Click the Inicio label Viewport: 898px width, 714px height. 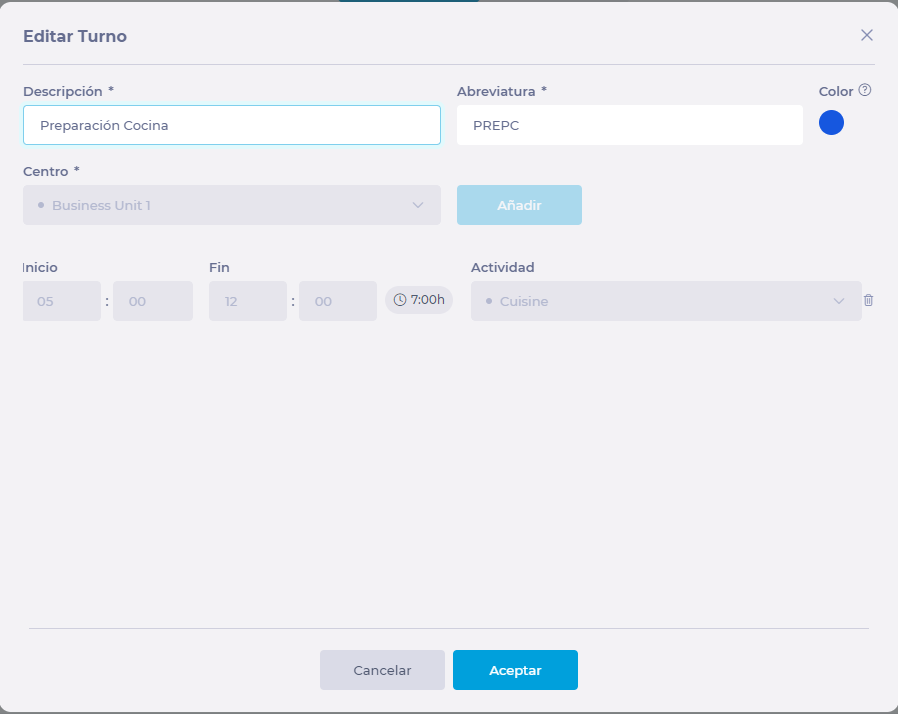(40, 267)
